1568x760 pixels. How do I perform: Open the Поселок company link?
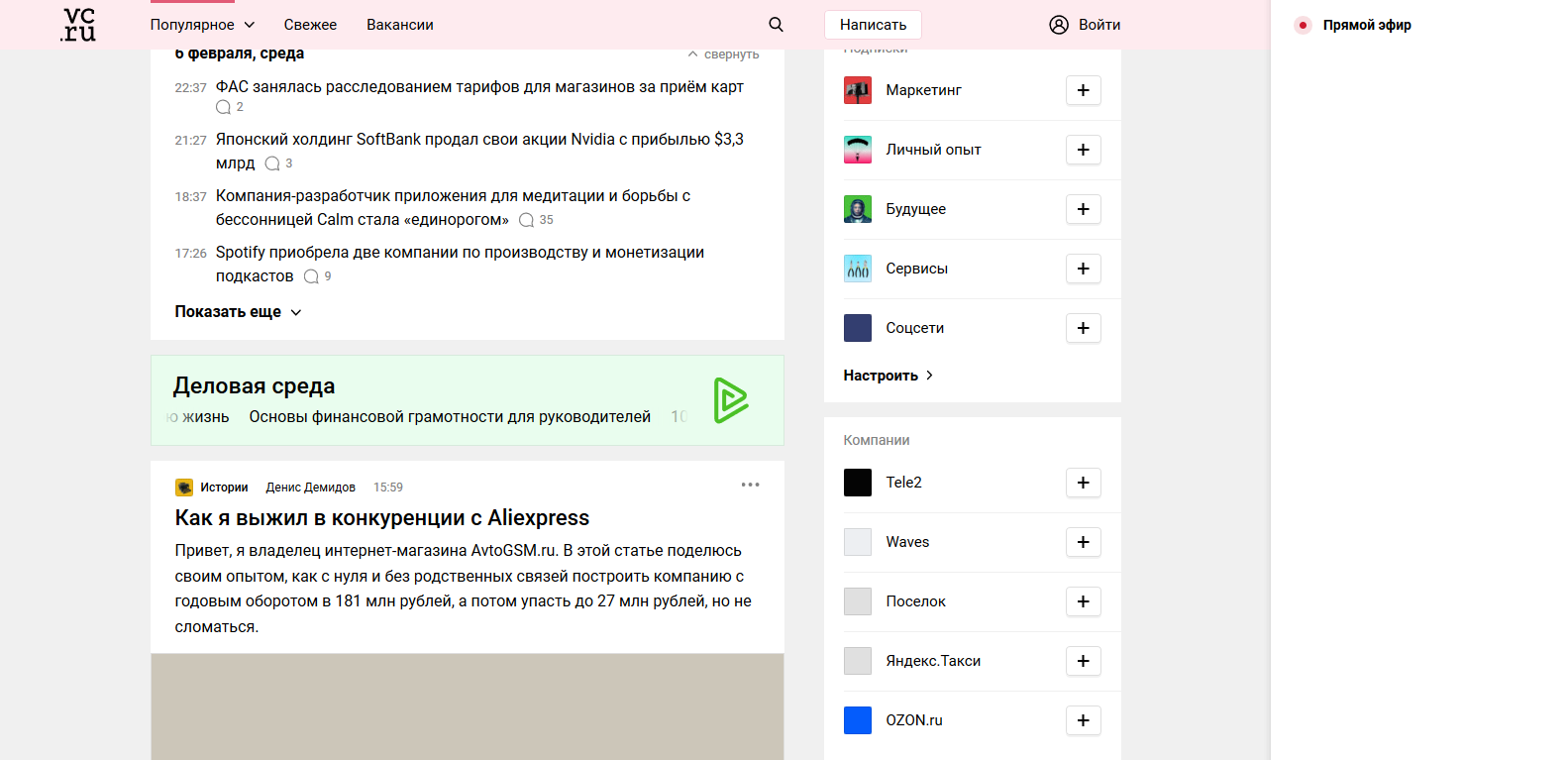(x=915, y=601)
